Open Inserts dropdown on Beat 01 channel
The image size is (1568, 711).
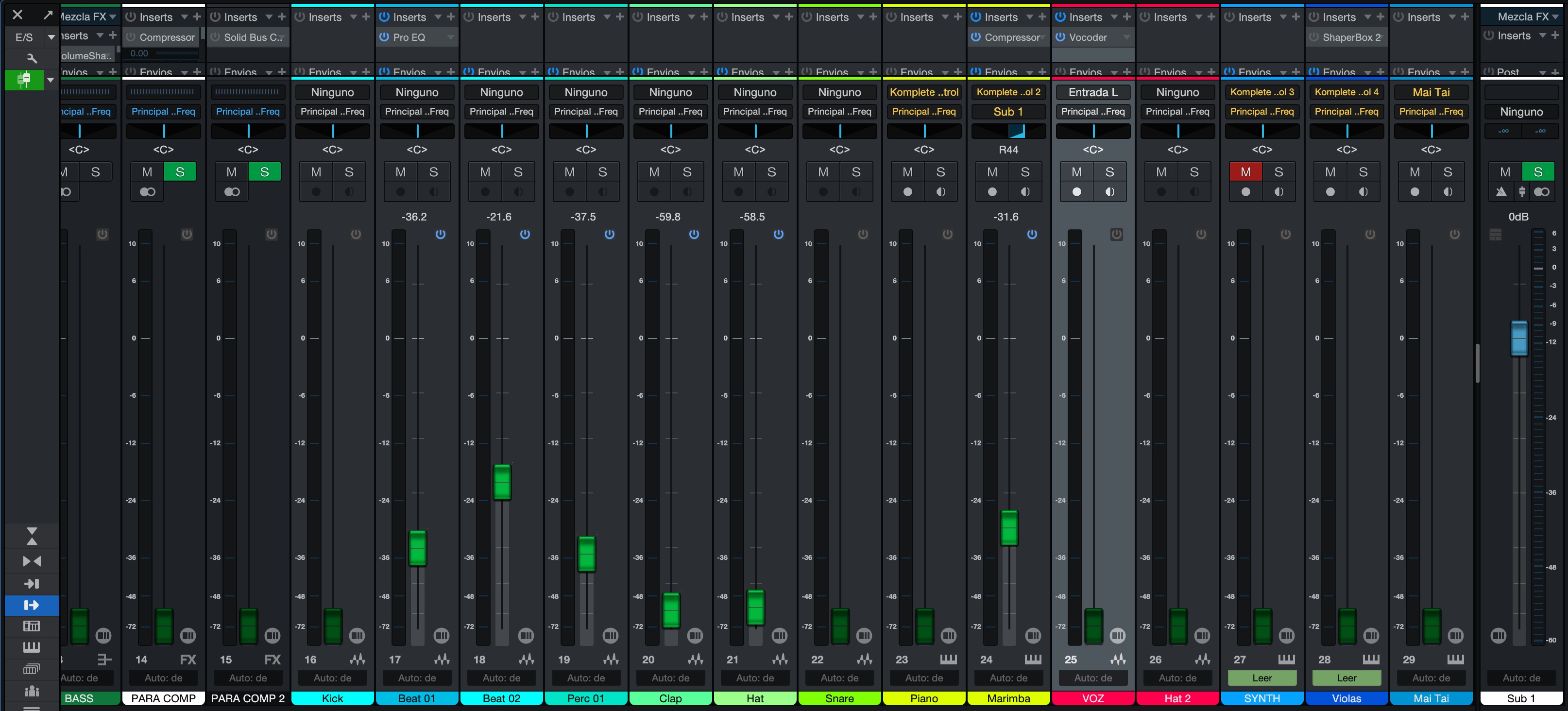(x=438, y=17)
